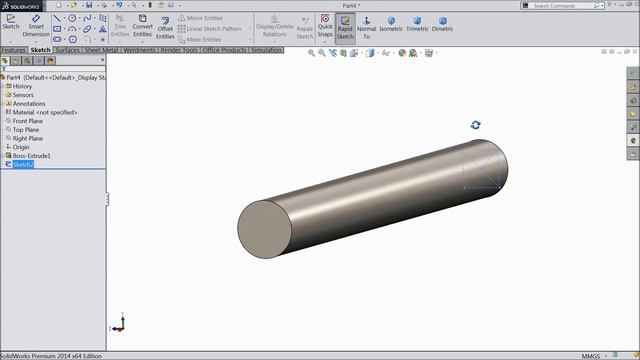Click Section View icon in view toolbar
The height and width of the screenshot is (360, 640).
click(x=343, y=53)
